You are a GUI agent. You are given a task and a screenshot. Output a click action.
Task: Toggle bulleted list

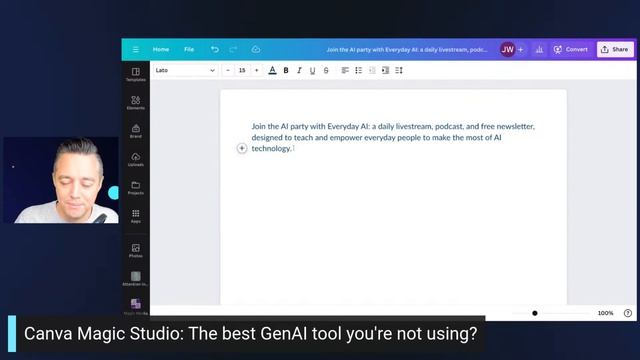point(358,70)
